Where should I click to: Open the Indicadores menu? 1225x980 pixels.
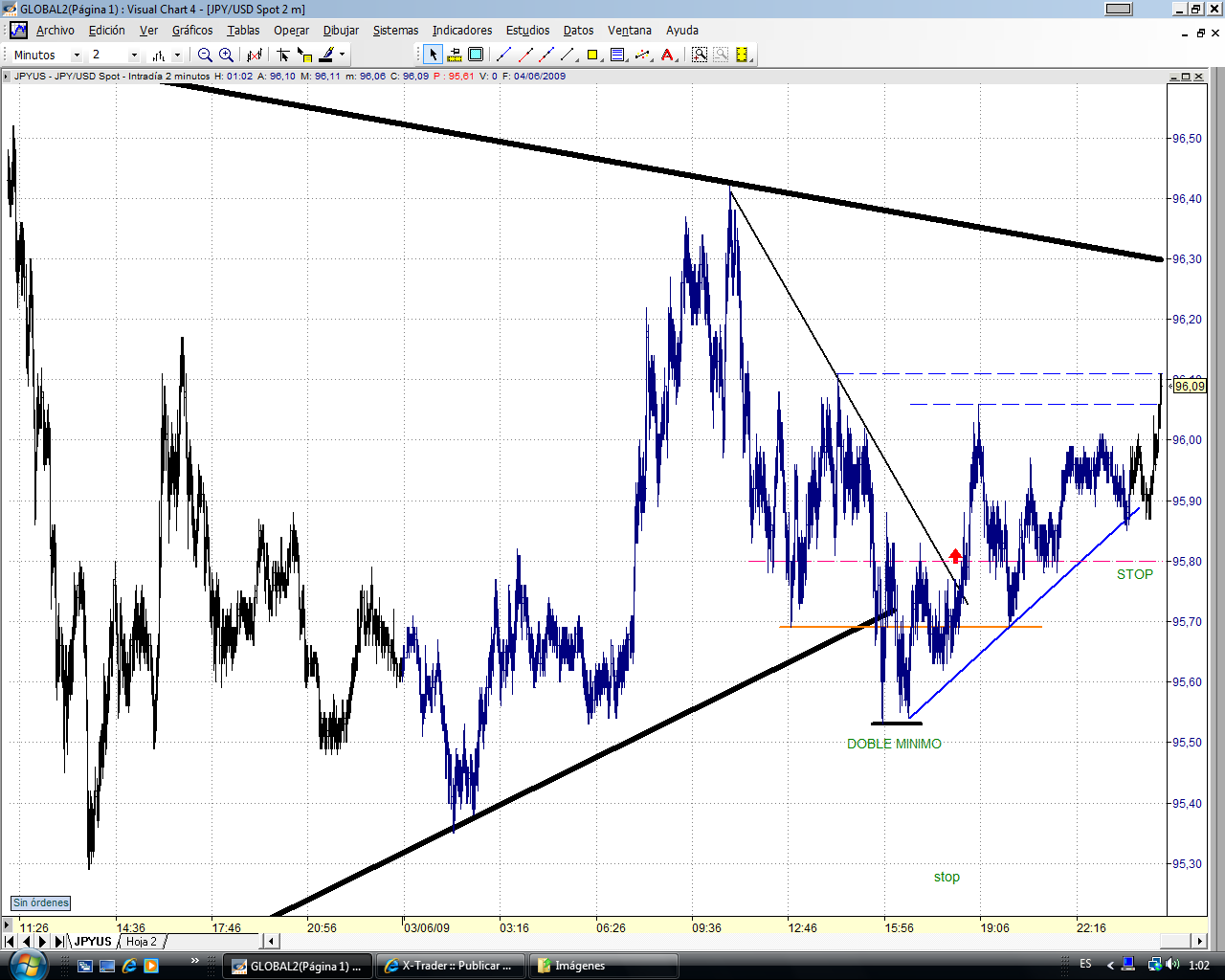pyautogui.click(x=462, y=31)
